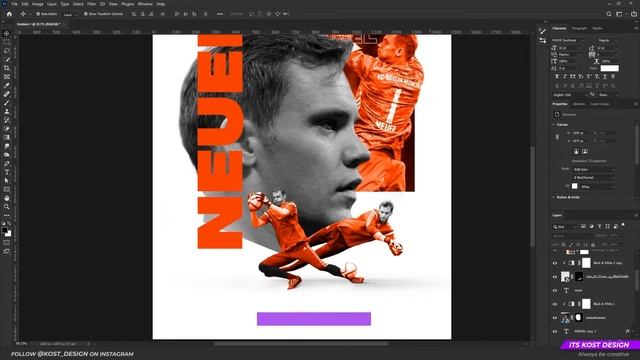
Task: Select the Gradient tool
Action: pyautogui.click(x=7, y=137)
